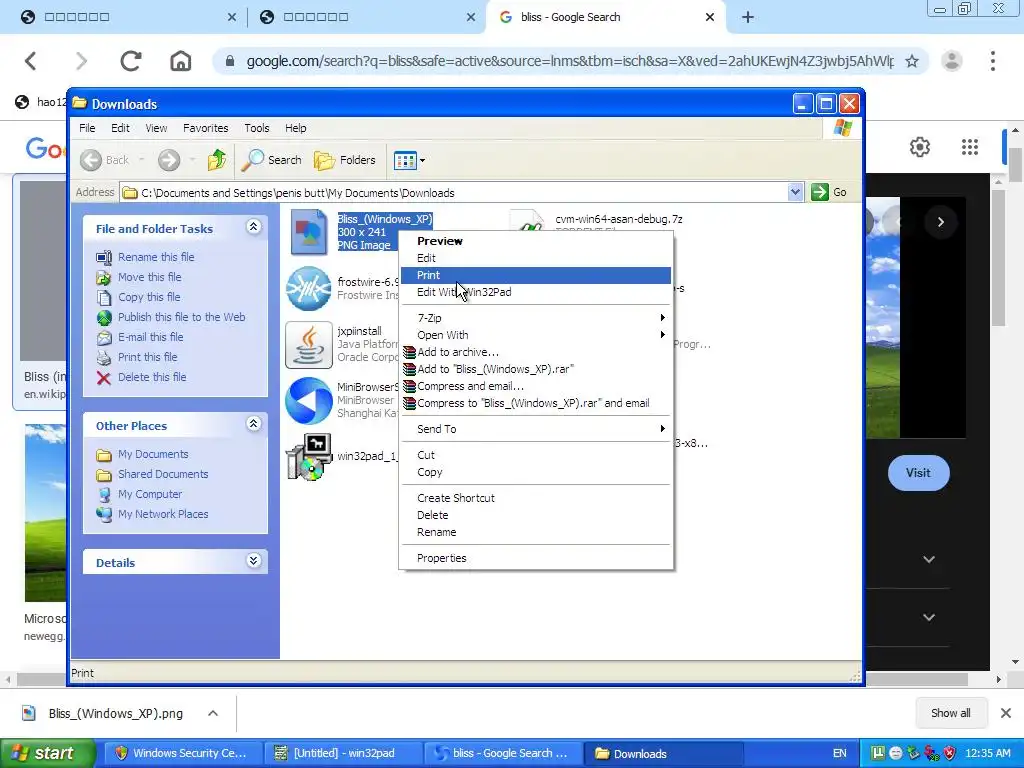This screenshot has width=1024, height=768.
Task: Reload the page in Chrome
Action: (x=131, y=61)
